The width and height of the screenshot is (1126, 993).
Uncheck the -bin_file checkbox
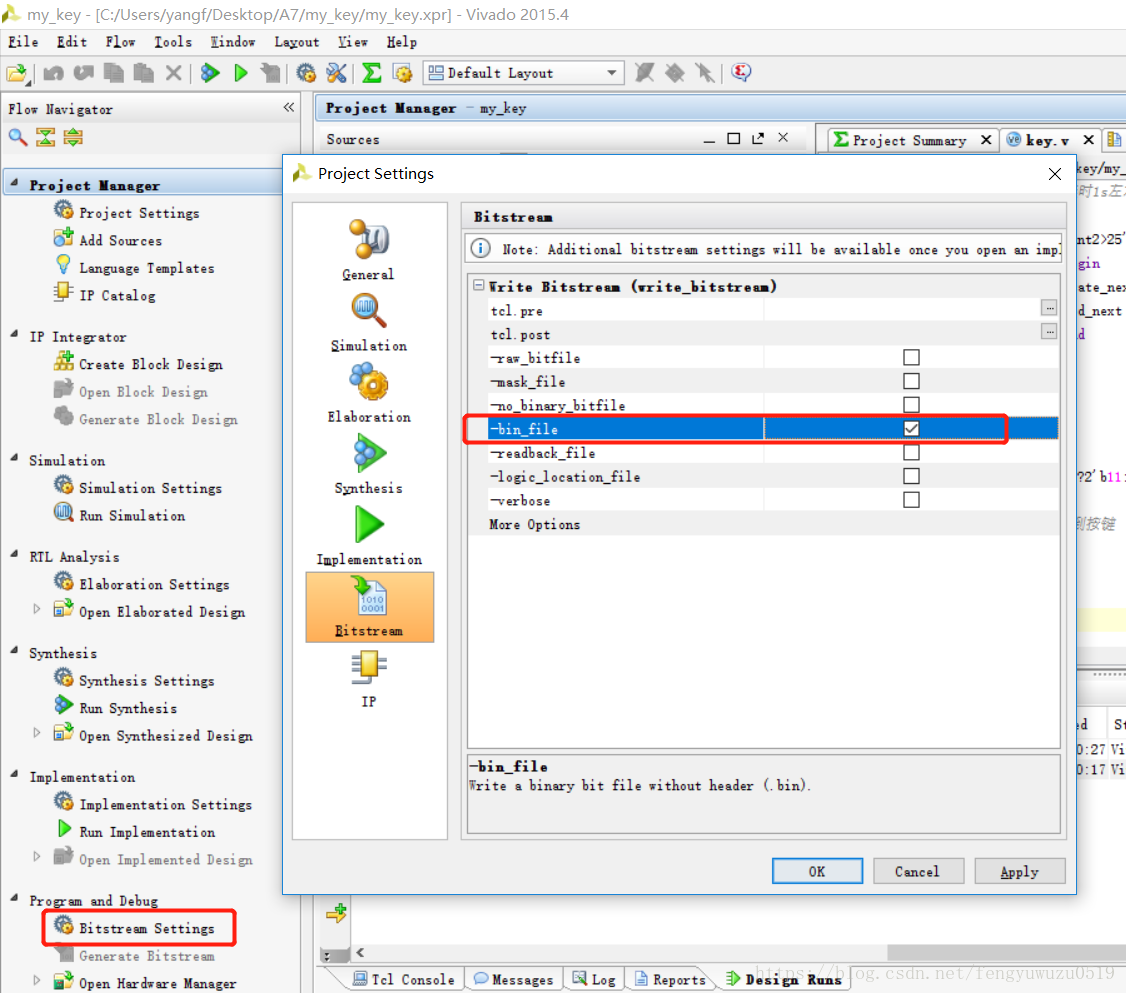tap(911, 429)
